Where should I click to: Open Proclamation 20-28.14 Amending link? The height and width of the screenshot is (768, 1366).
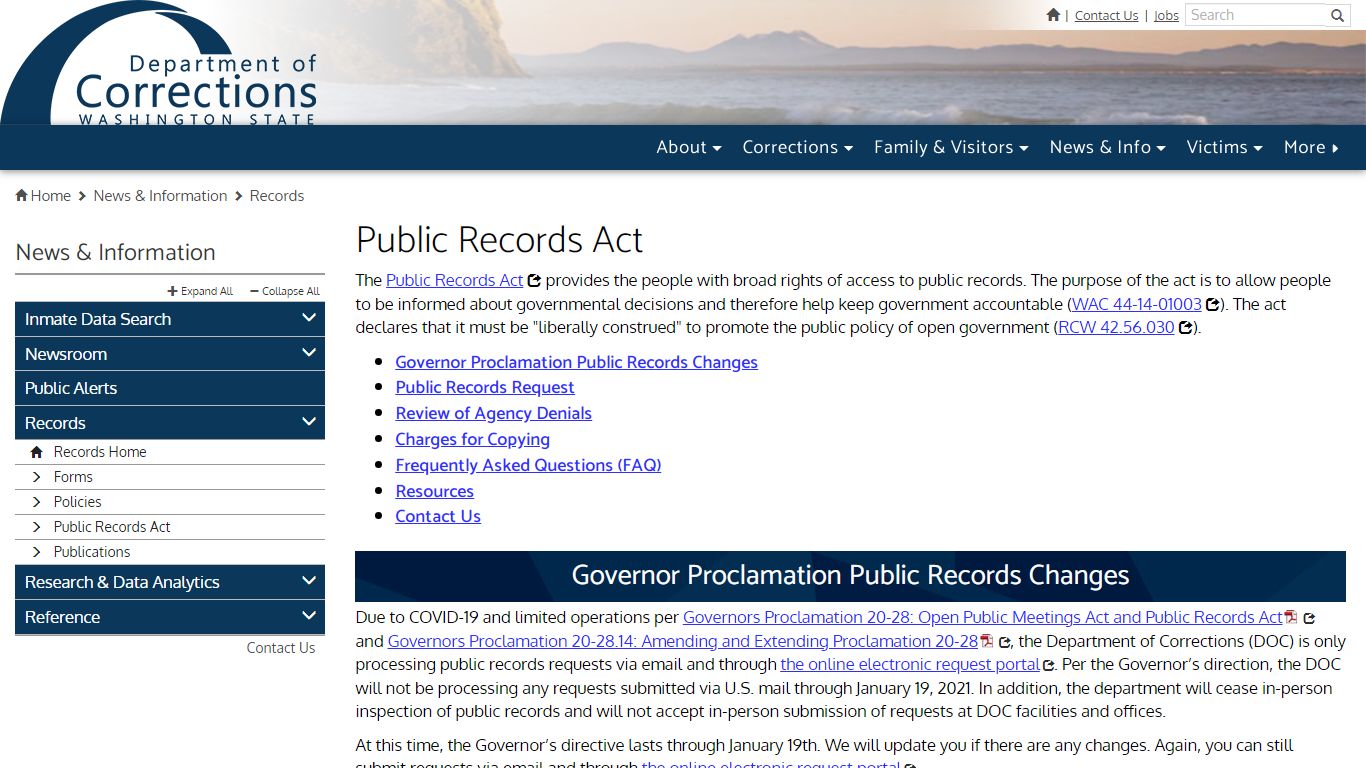point(683,642)
